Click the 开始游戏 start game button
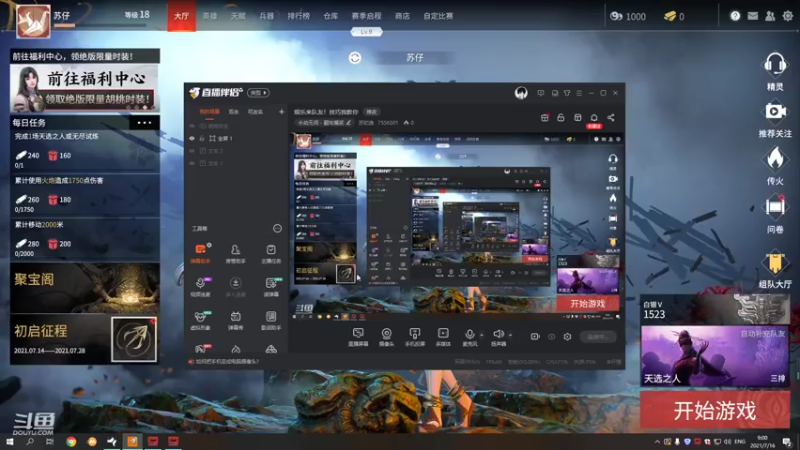800x450 pixels. (715, 410)
